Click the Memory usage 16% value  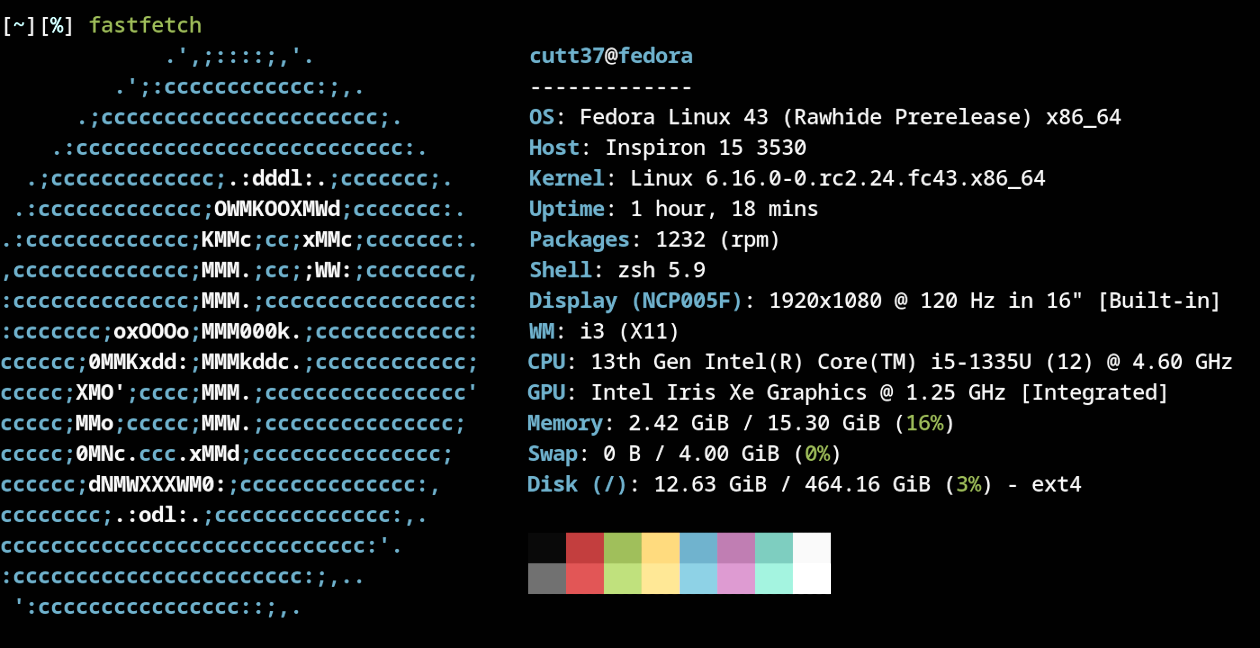click(x=925, y=423)
